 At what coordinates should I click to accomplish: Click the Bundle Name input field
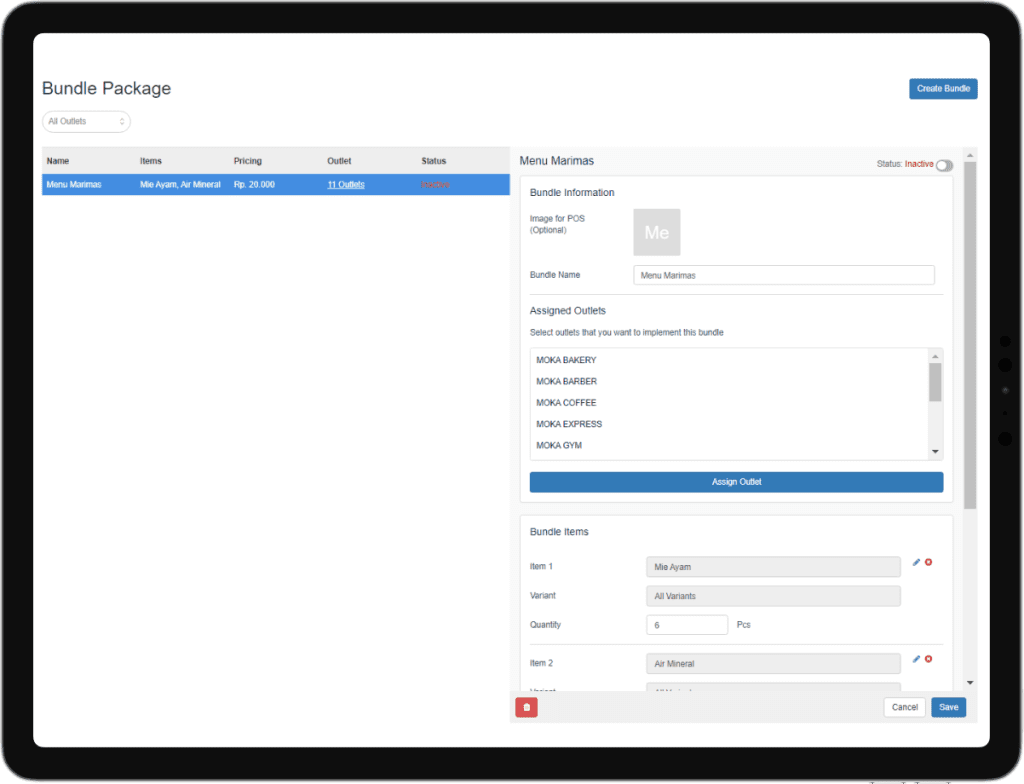[783, 275]
